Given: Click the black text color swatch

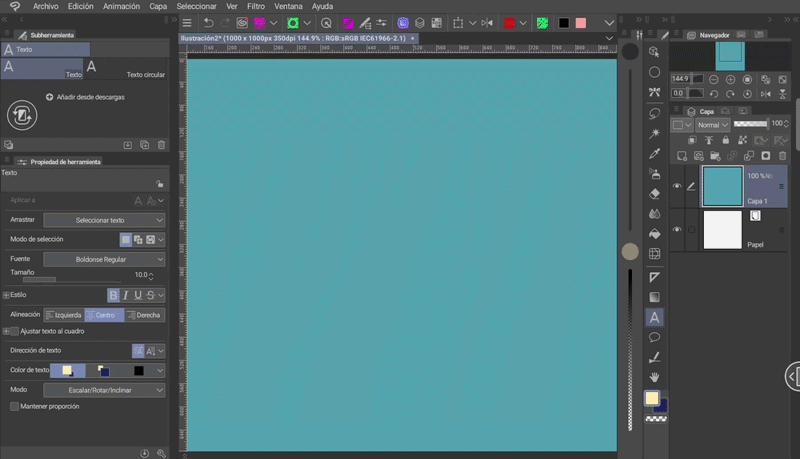Looking at the screenshot, I should [139, 370].
